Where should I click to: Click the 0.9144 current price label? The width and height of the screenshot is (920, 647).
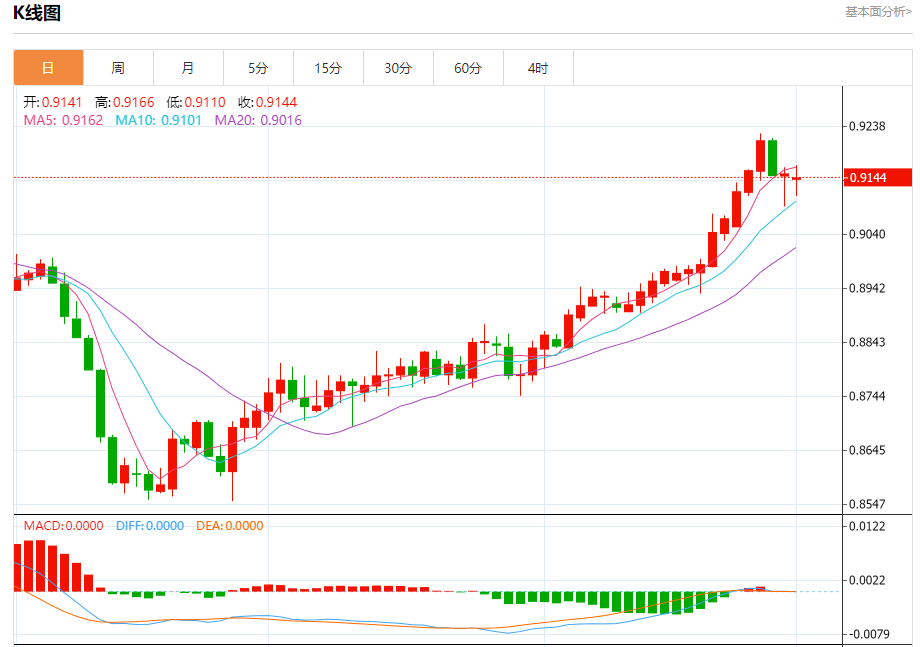click(x=878, y=178)
